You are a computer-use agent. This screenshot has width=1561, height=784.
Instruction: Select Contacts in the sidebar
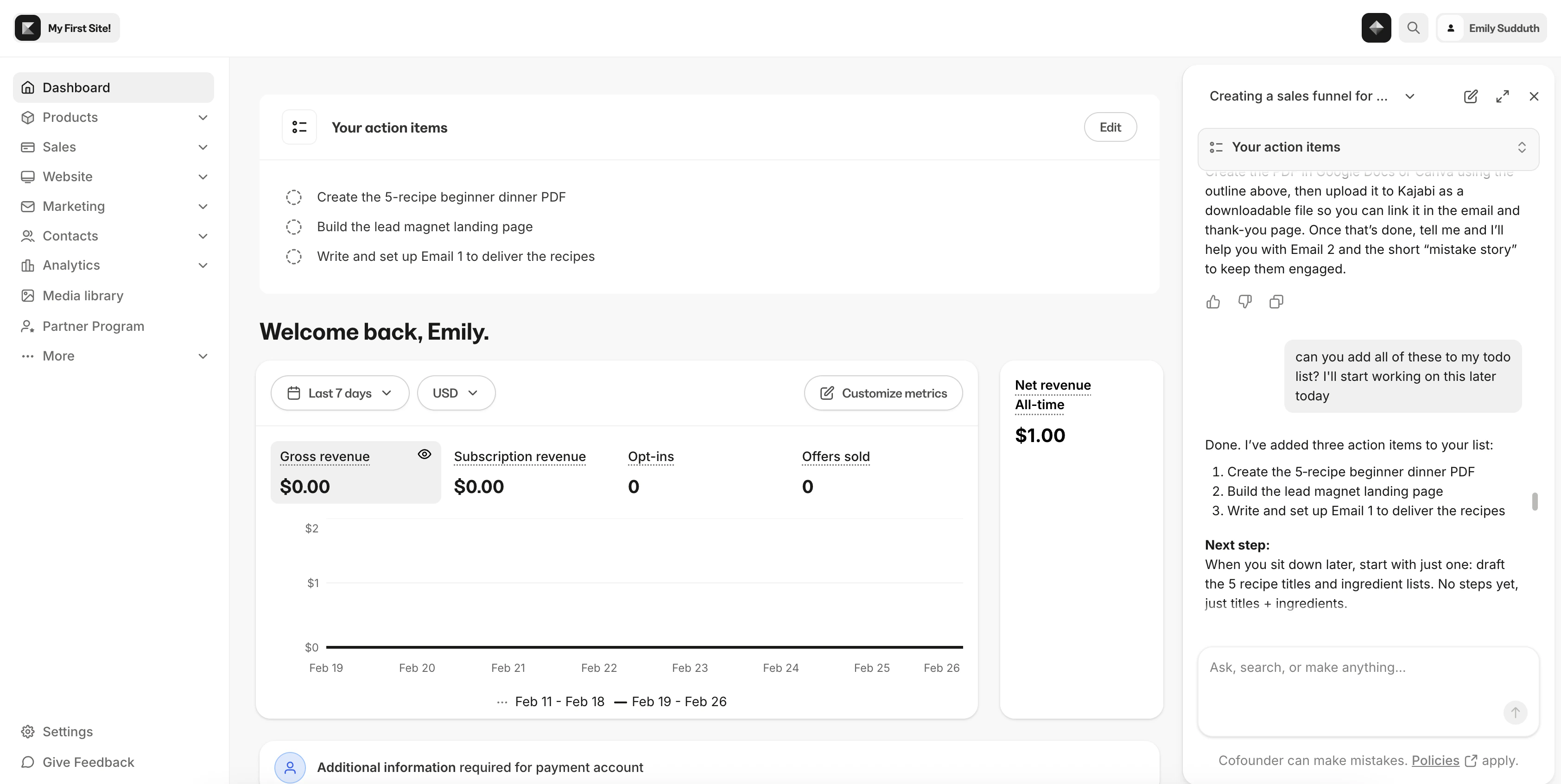[70, 236]
